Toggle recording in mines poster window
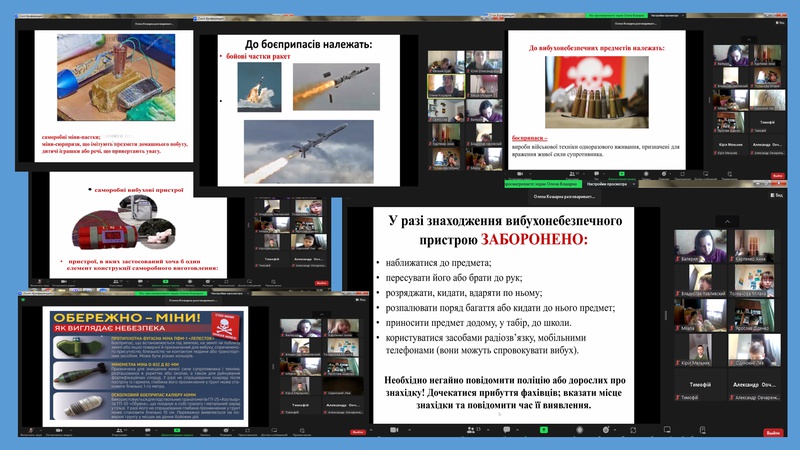The width and height of the screenshot is (800, 450). pos(205,430)
